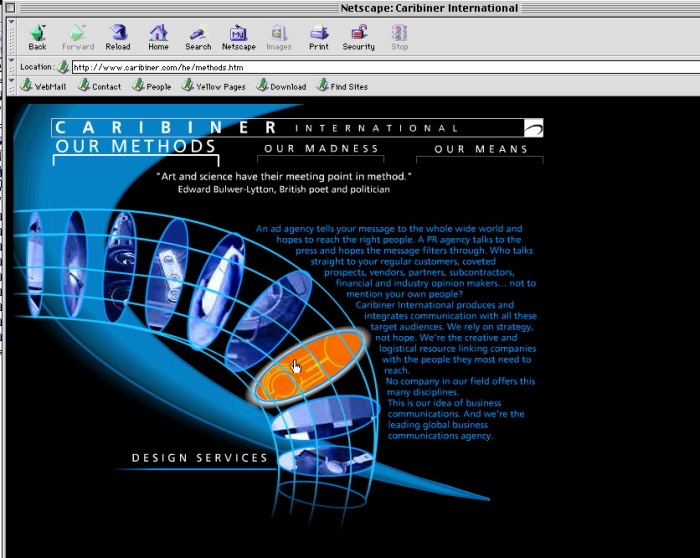This screenshot has width=700, height=558.
Task: Click the lowest oval beside DESIGN SERVICES
Action: pos(326,461)
